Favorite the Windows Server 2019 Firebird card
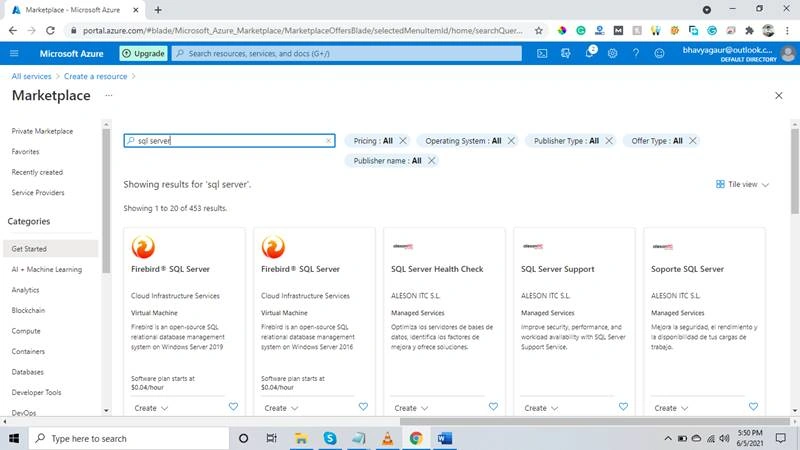This screenshot has width=800, height=450. coord(233,407)
